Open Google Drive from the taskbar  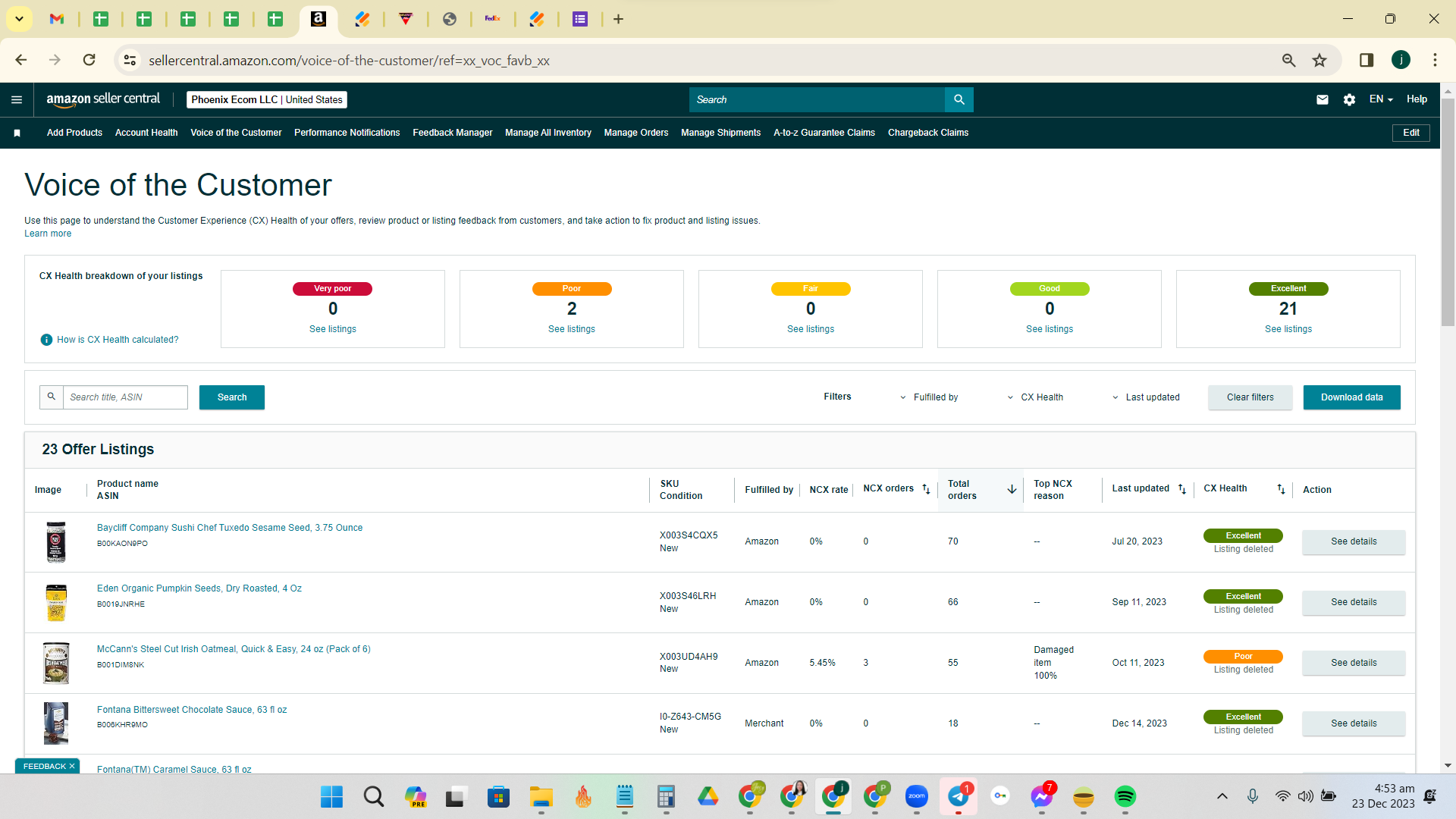click(708, 796)
